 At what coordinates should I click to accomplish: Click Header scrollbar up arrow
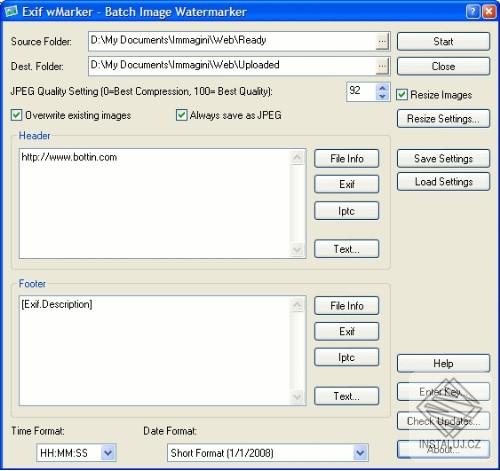pos(297,157)
